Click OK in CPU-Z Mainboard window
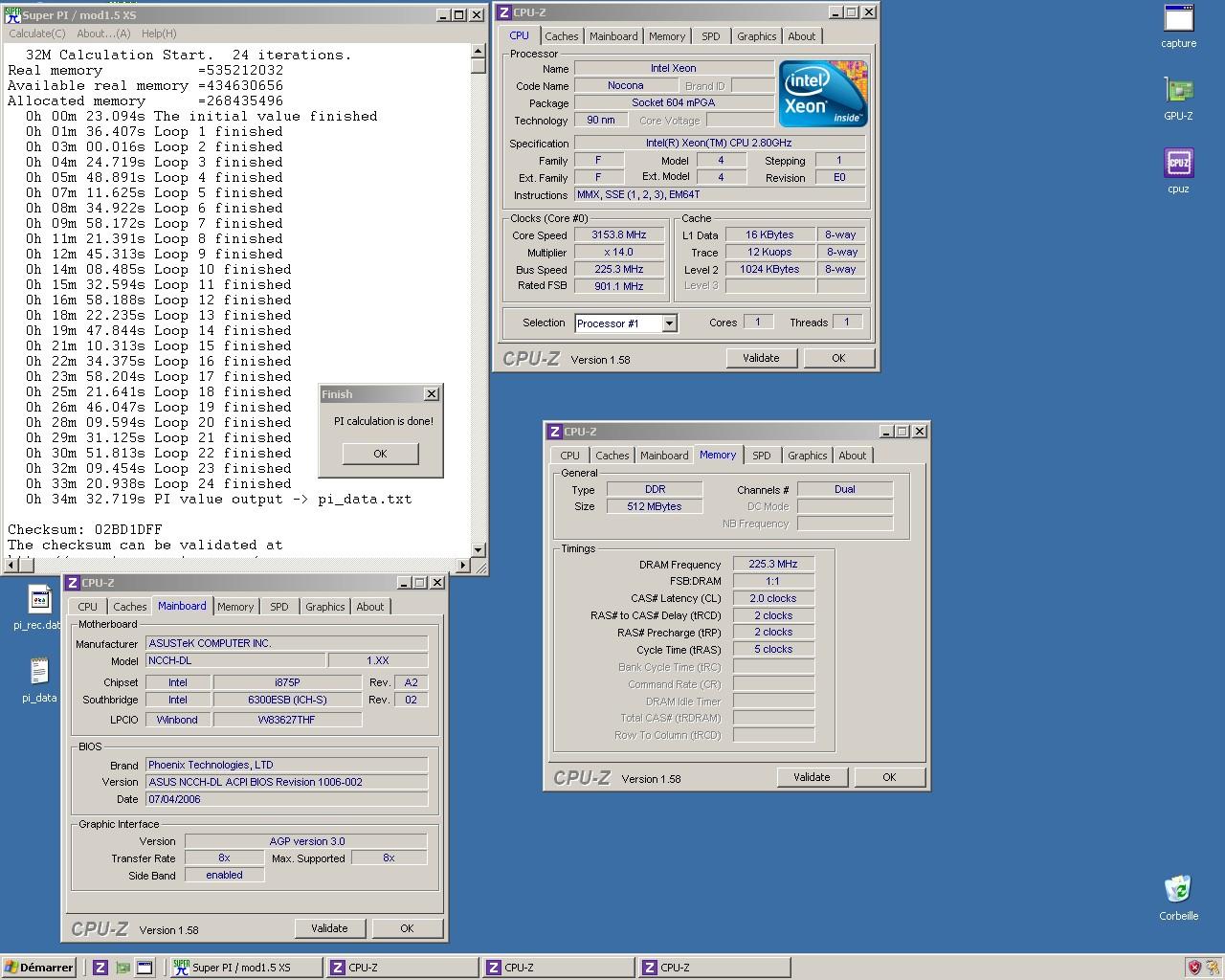This screenshot has height=980, width=1225. pos(407,928)
